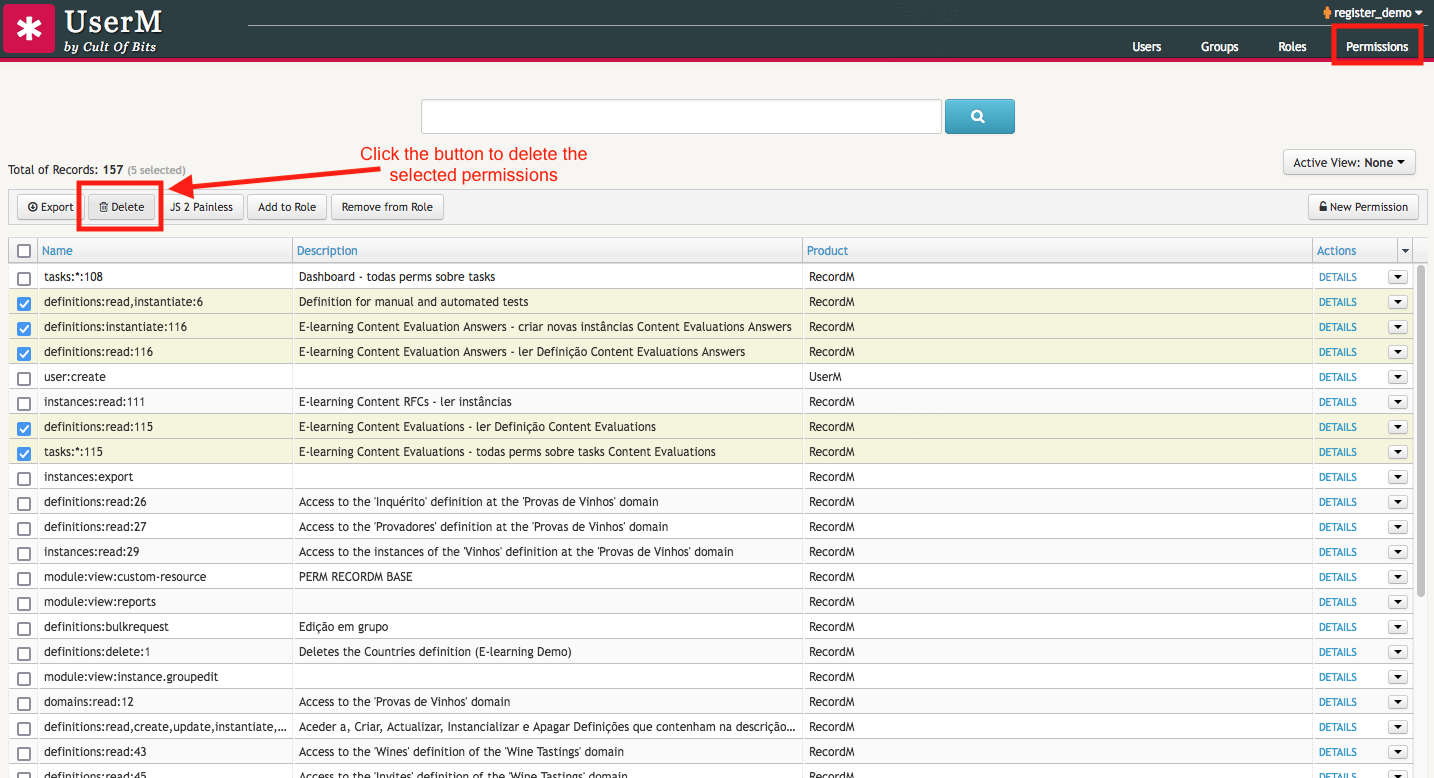
Task: Click the magnifier search button
Action: (979, 116)
